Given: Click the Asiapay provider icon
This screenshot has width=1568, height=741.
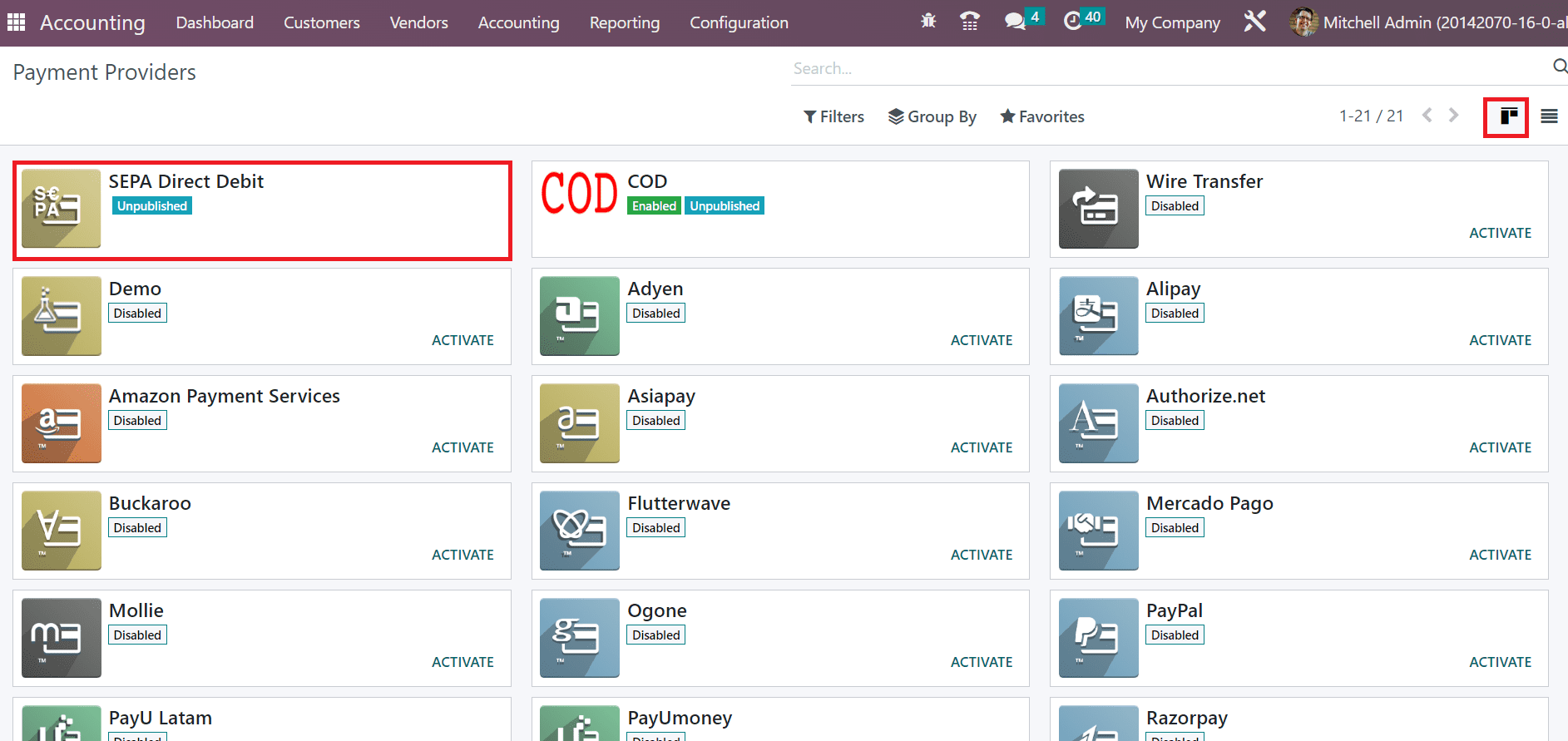Looking at the screenshot, I should (x=579, y=423).
